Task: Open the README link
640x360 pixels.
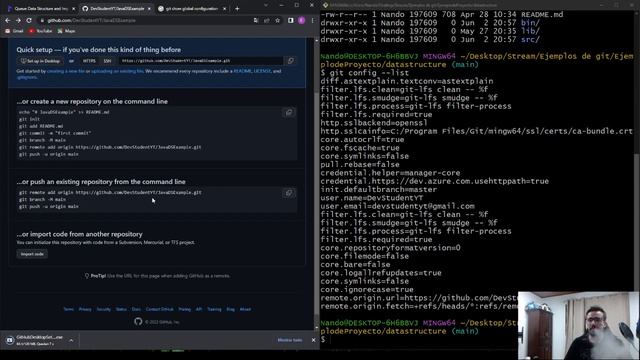Action: (242, 71)
